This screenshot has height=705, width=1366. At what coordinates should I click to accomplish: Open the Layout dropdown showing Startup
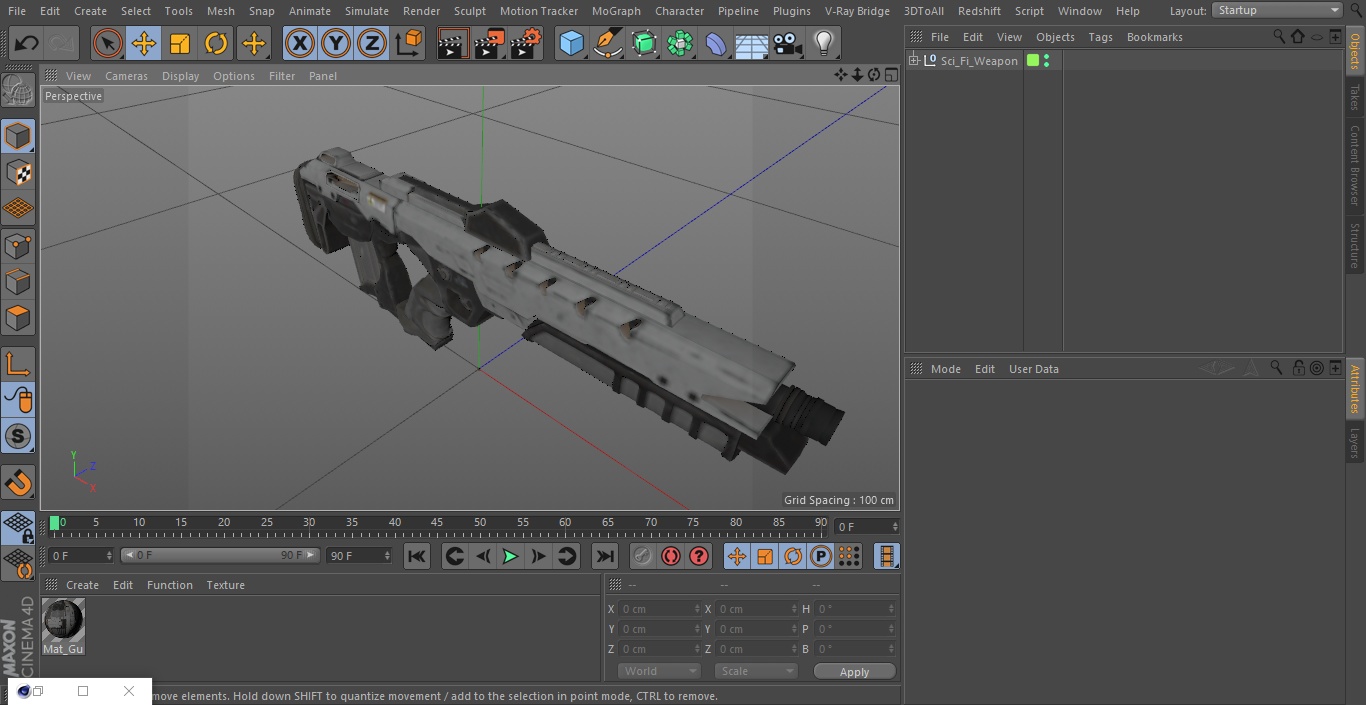coord(1278,10)
